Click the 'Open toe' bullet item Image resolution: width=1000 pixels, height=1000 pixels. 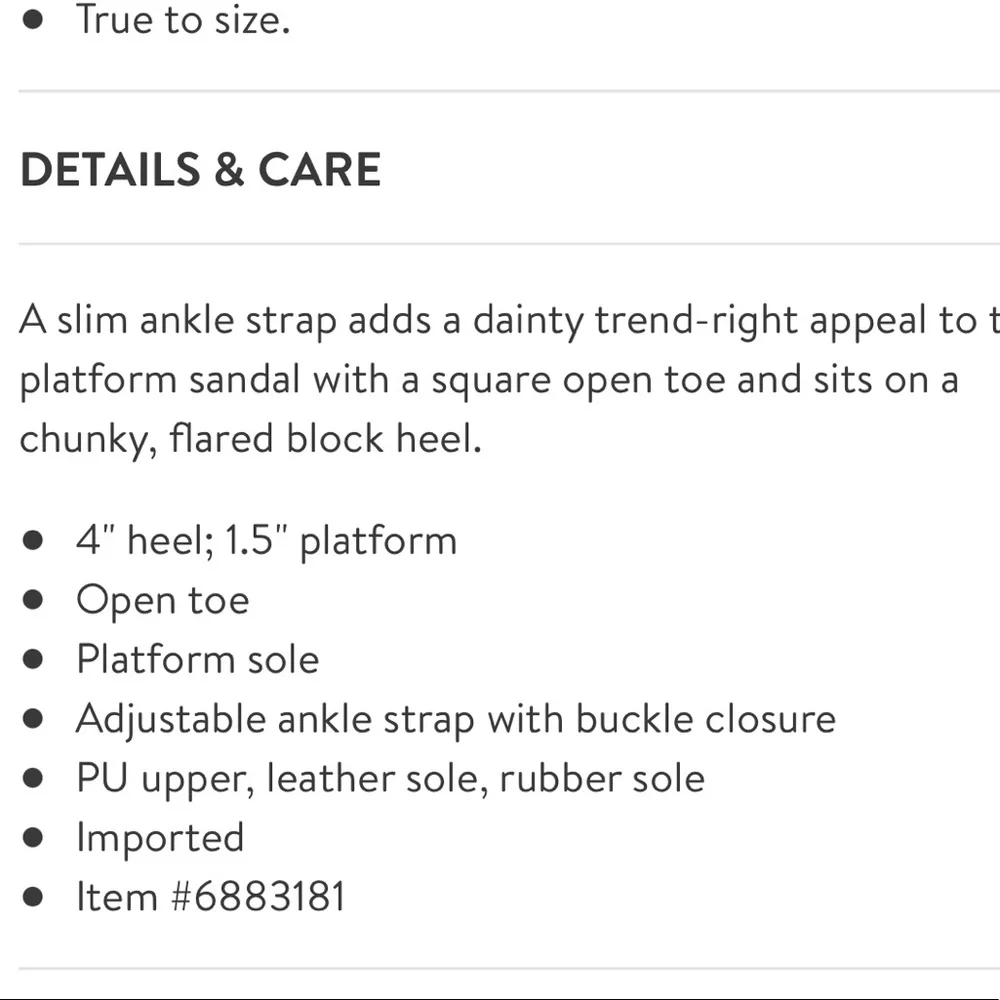click(163, 601)
